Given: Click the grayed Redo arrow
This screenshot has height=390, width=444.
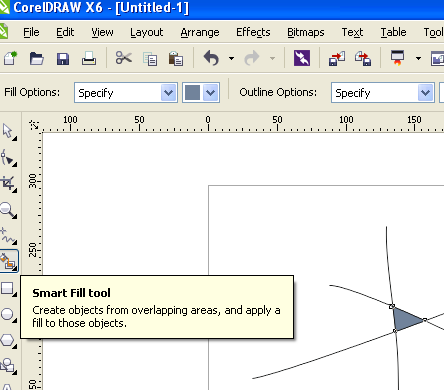Looking at the screenshot, I should 252,58.
